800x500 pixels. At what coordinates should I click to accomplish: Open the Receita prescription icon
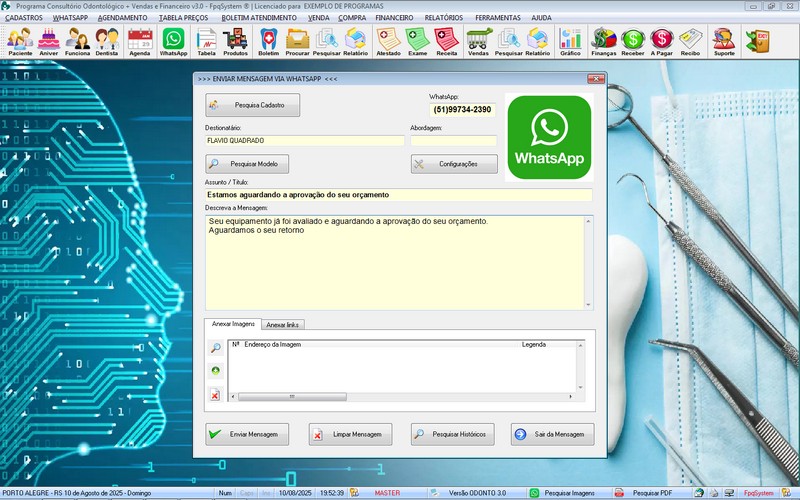447,40
